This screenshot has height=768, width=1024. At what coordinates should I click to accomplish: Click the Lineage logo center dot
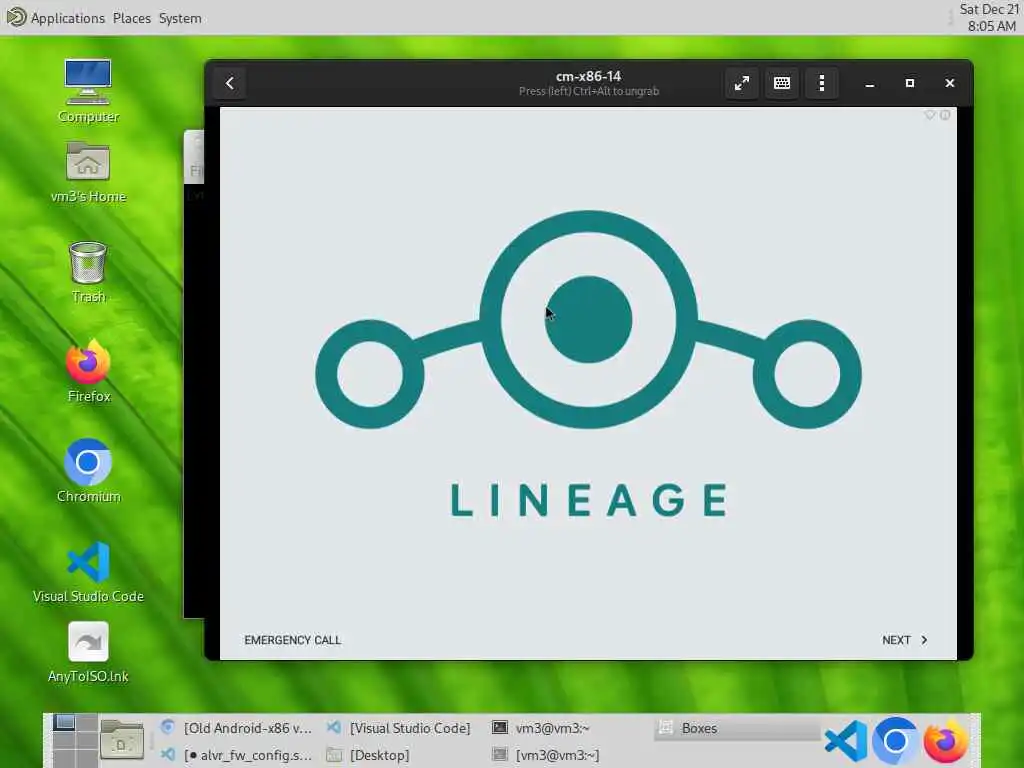588,319
